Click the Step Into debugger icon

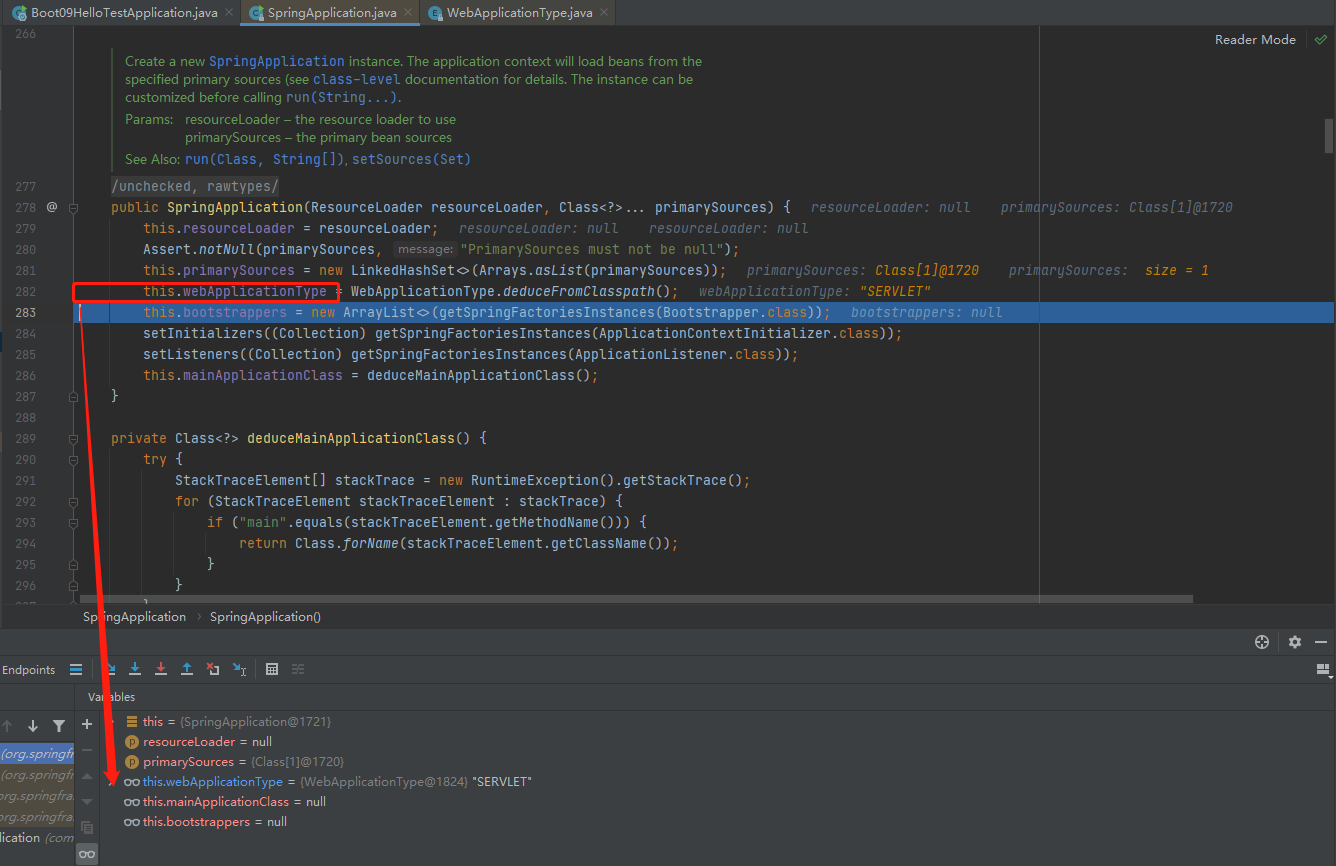[x=135, y=669]
